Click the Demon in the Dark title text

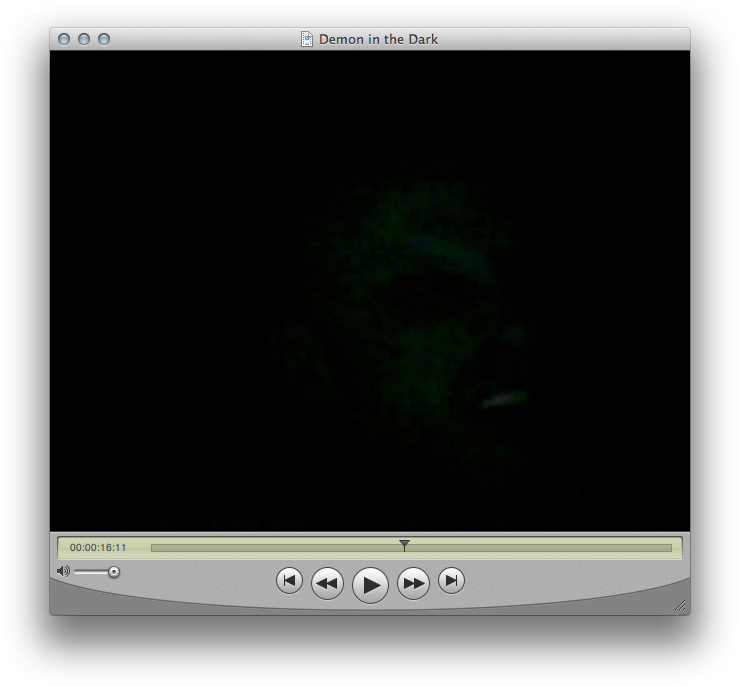(378, 39)
